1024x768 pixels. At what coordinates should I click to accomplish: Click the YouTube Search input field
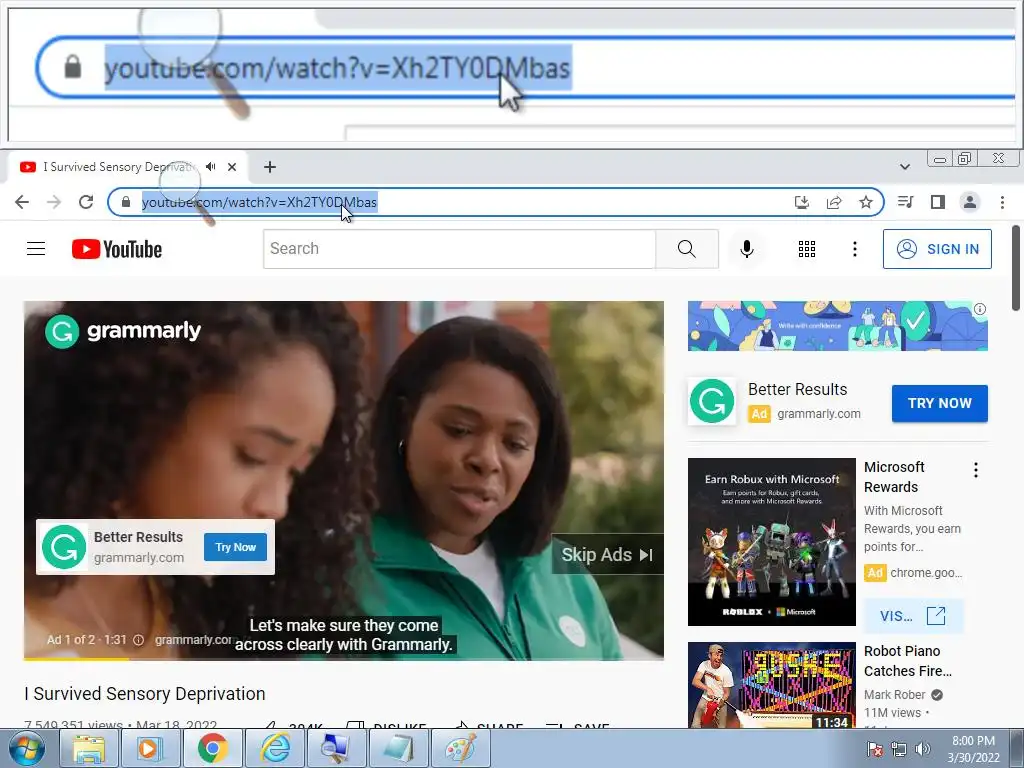(459, 249)
